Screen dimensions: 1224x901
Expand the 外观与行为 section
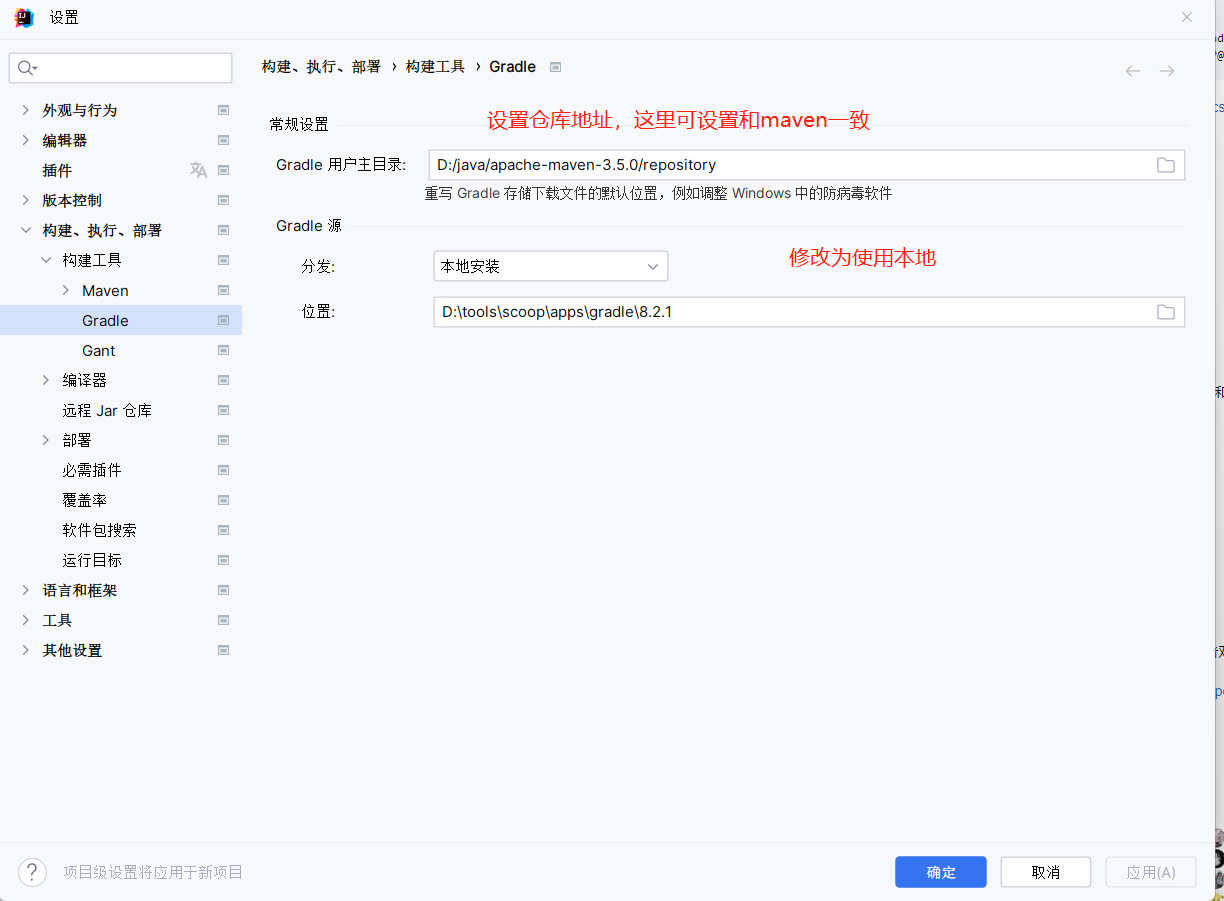(26, 110)
